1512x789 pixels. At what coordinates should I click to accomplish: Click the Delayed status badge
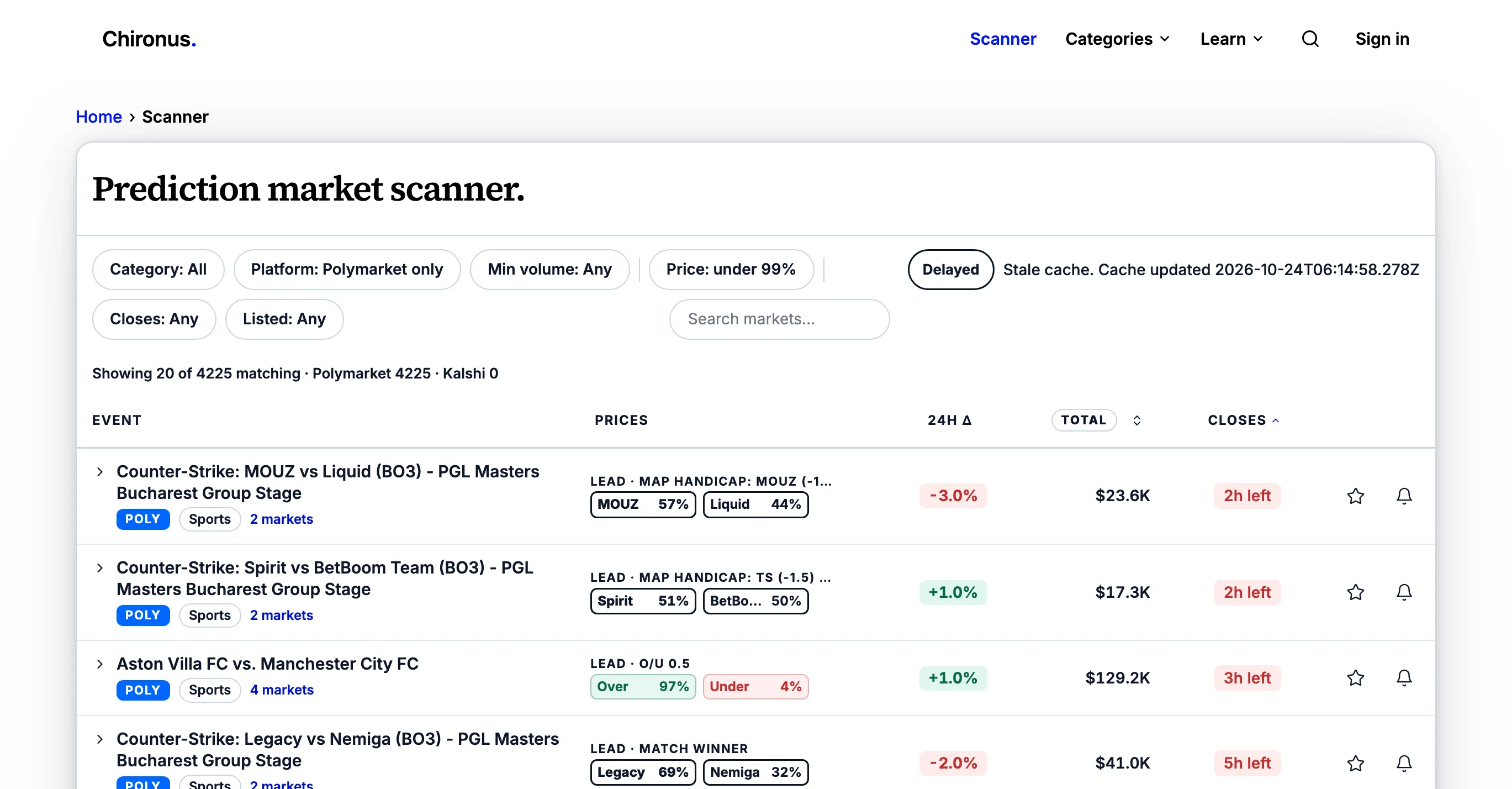pos(950,270)
